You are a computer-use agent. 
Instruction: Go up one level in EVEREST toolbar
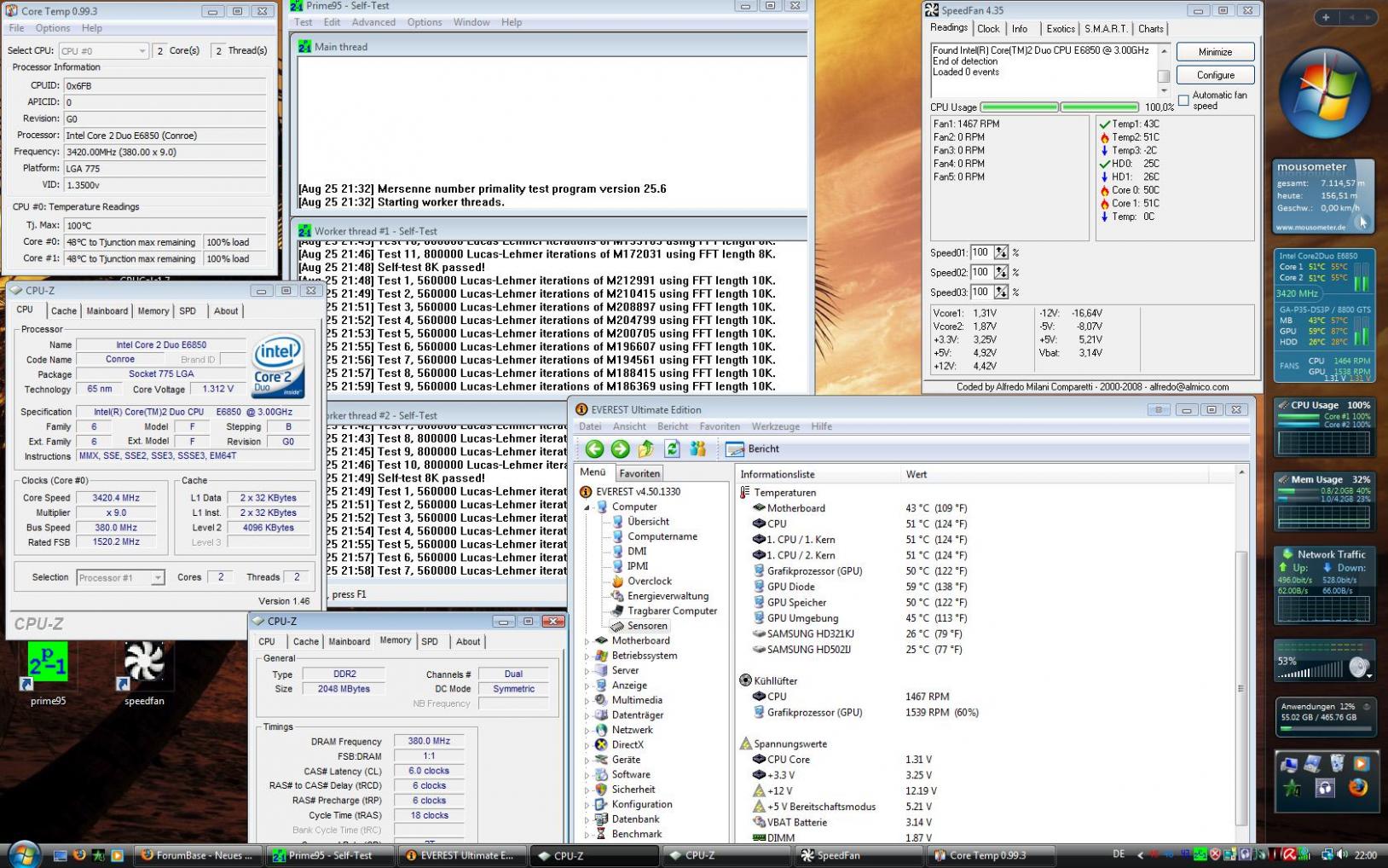646,448
